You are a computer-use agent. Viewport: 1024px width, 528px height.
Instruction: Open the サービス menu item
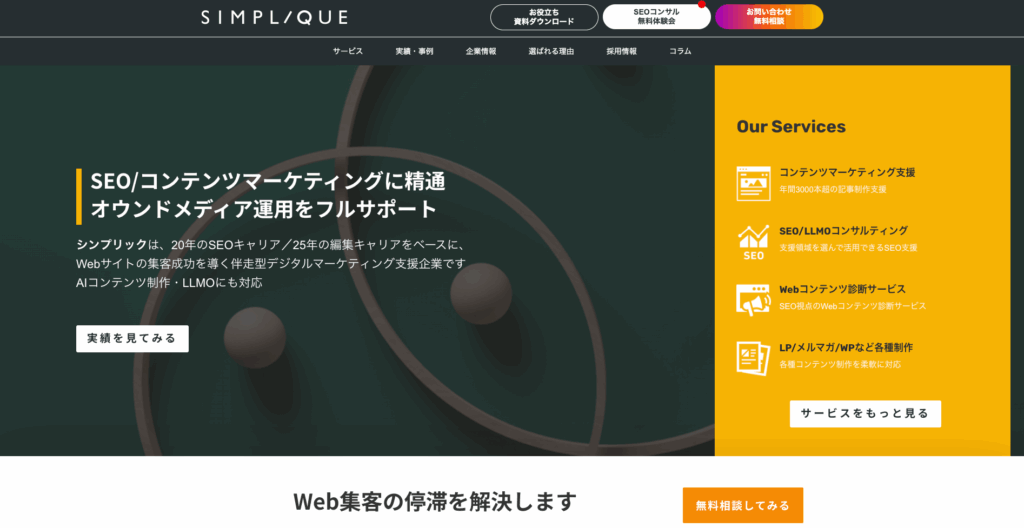(x=347, y=51)
